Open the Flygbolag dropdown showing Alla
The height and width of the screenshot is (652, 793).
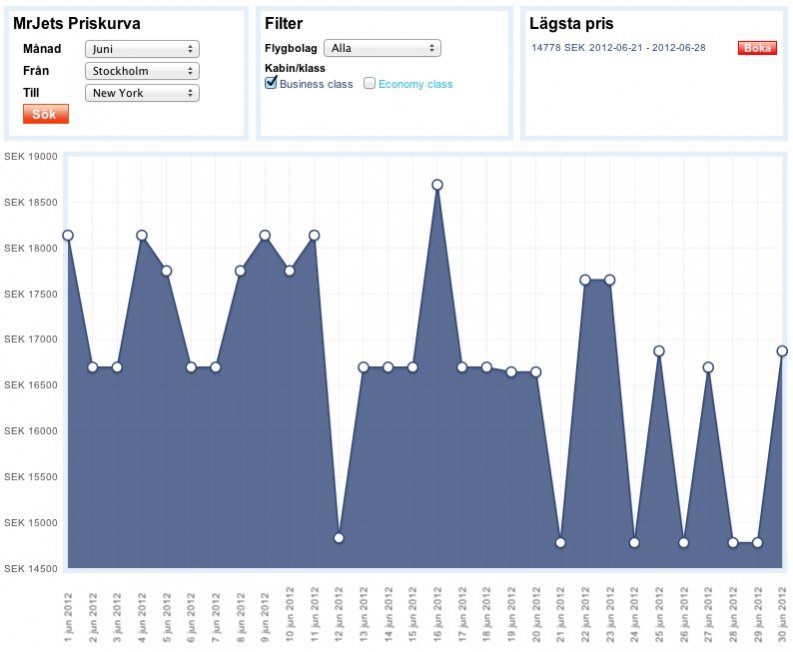pyautogui.click(x=382, y=48)
